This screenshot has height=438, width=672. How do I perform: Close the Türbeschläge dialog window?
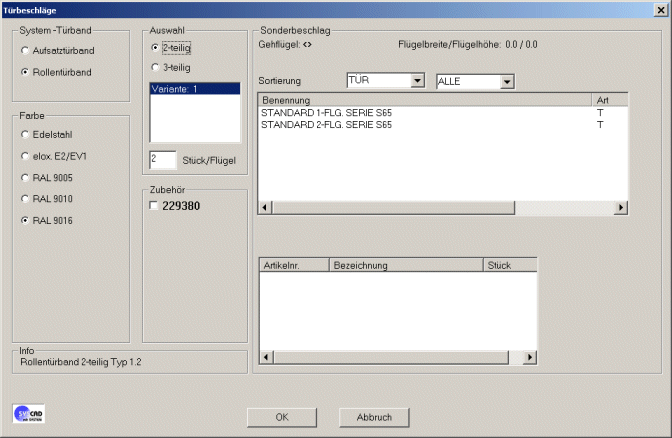pos(660,8)
